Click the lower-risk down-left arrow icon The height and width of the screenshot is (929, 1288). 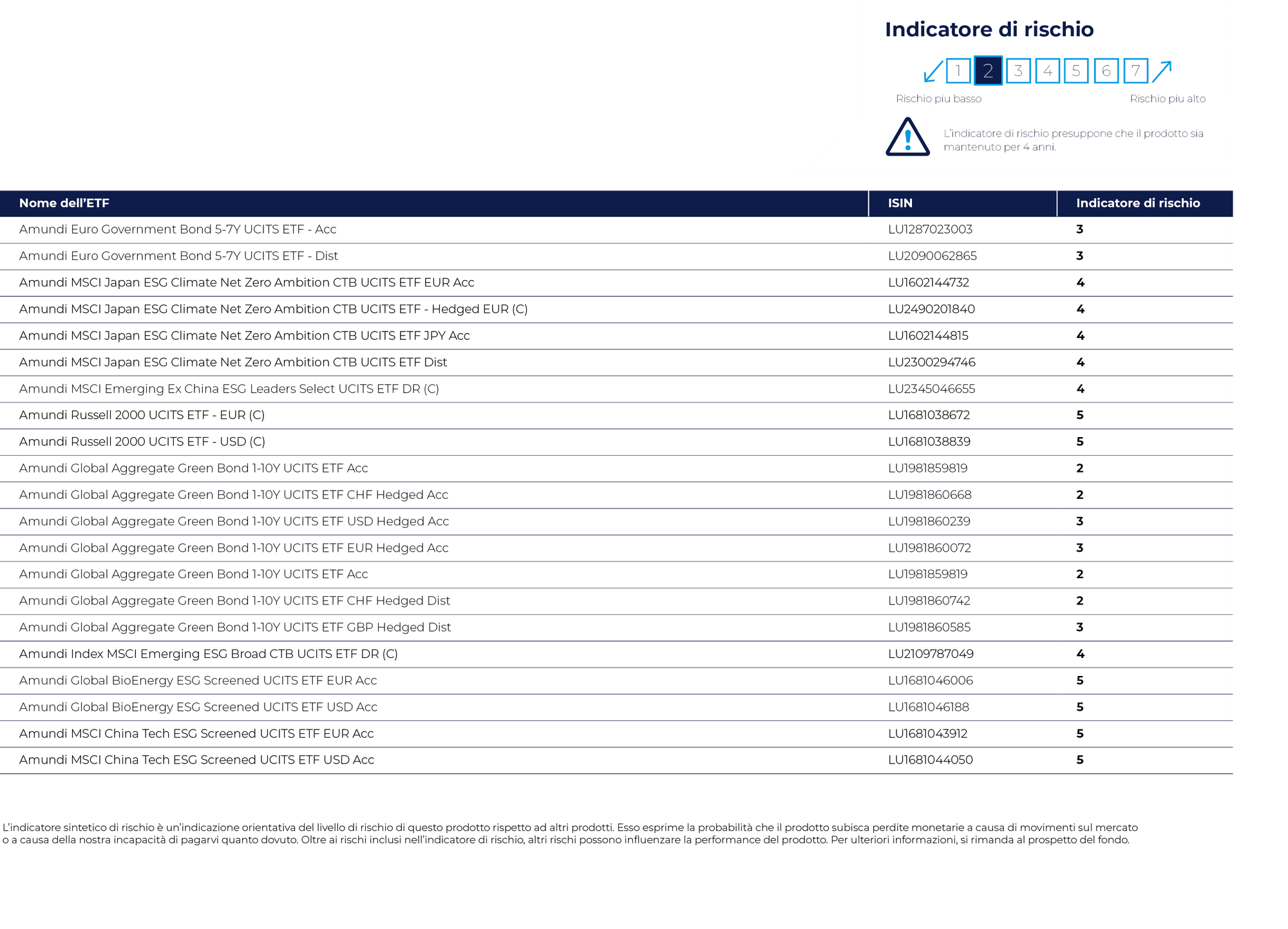pos(933,71)
